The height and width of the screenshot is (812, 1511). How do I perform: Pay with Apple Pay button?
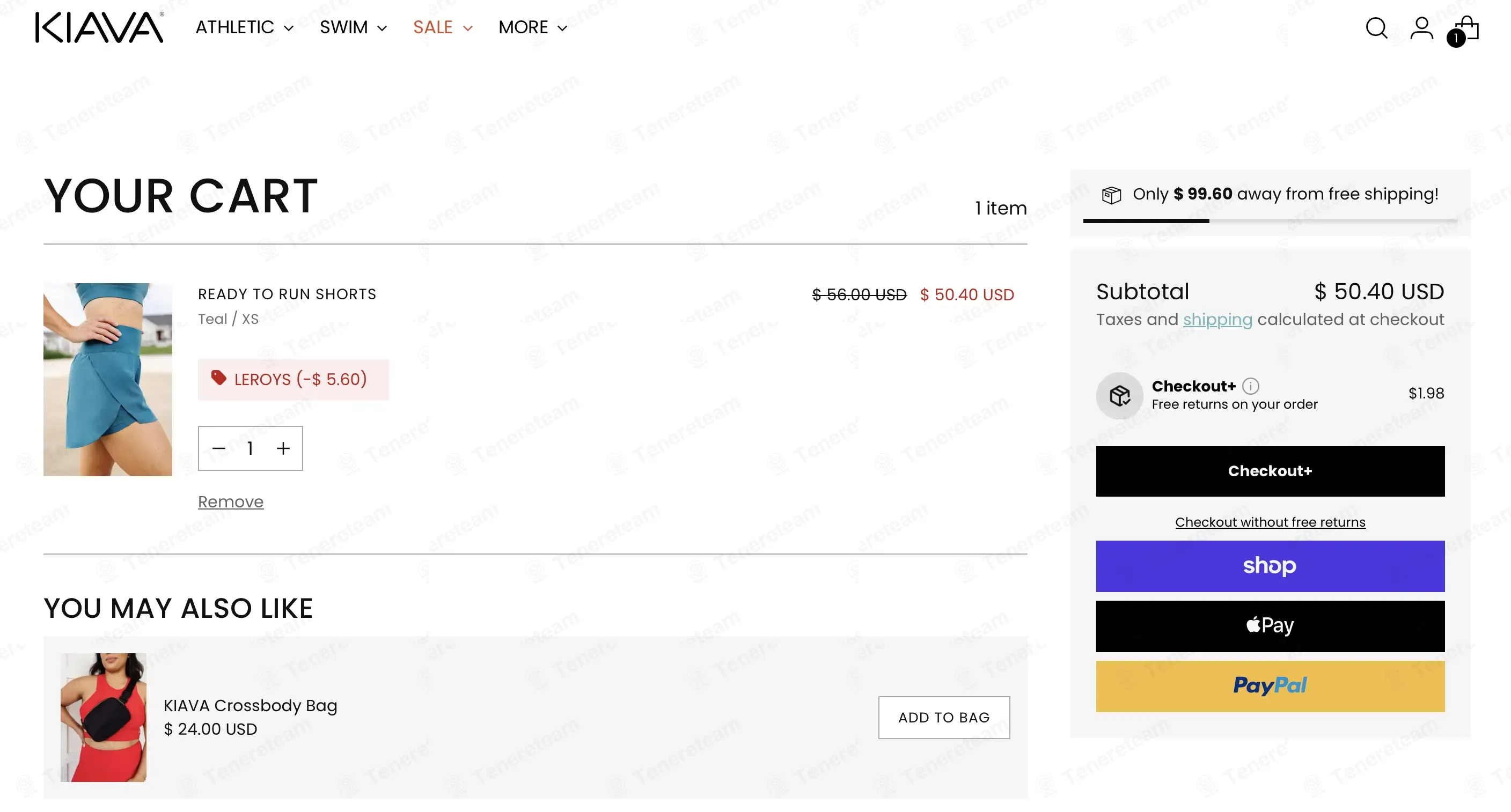pyautogui.click(x=1270, y=625)
